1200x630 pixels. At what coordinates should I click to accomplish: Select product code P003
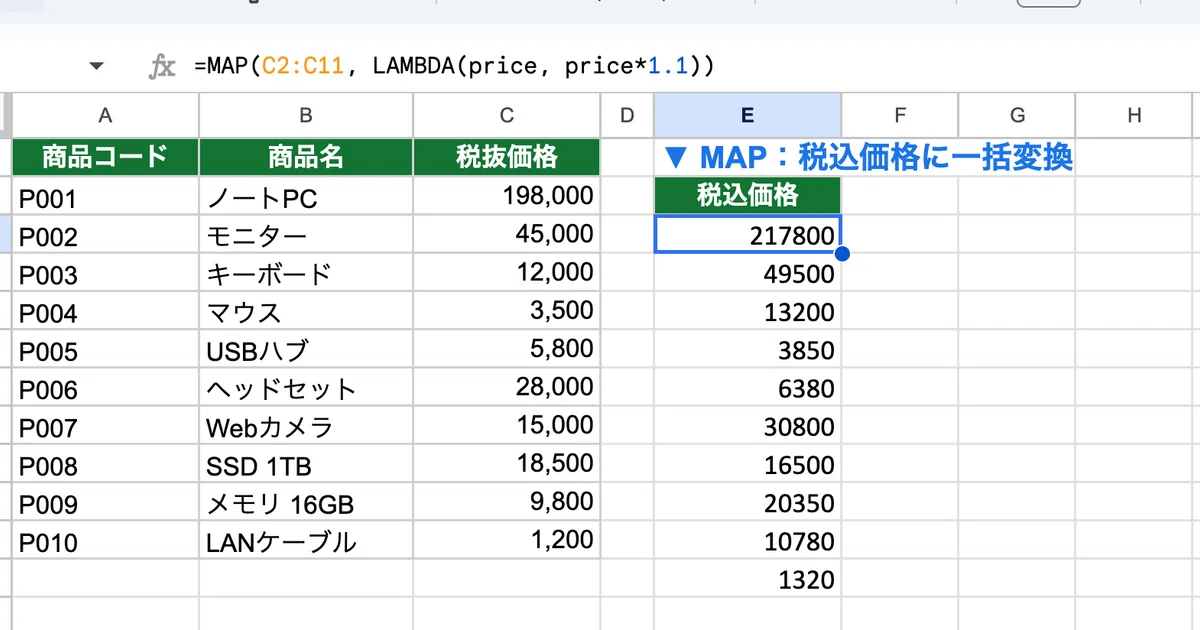[105, 273]
